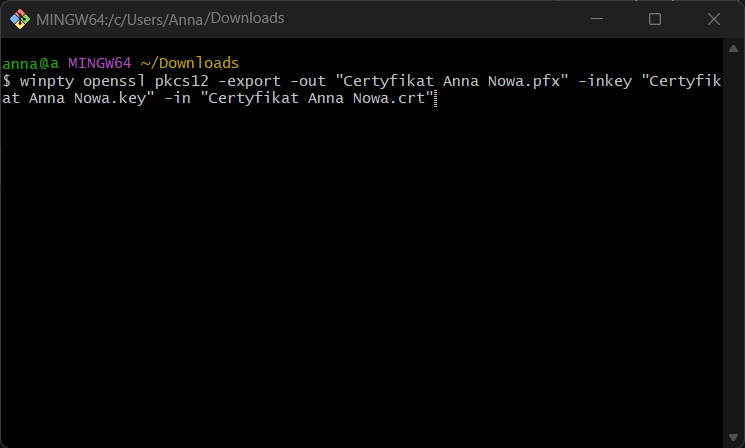Click the "Certyfikat Anna Nowa.pfx" filename

454,81
